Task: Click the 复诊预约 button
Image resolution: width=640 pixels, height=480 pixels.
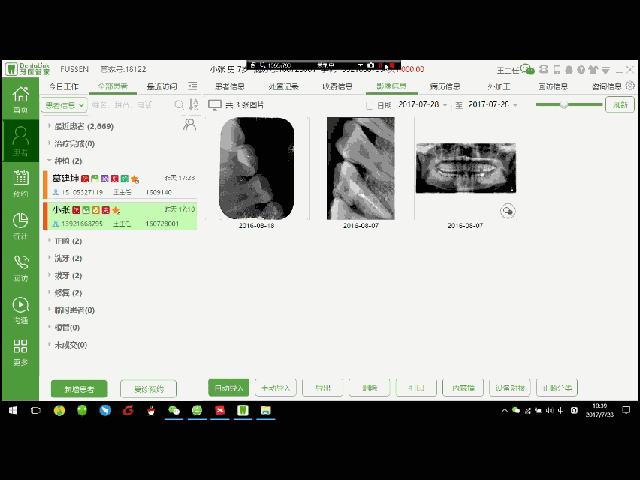Action: (149, 389)
